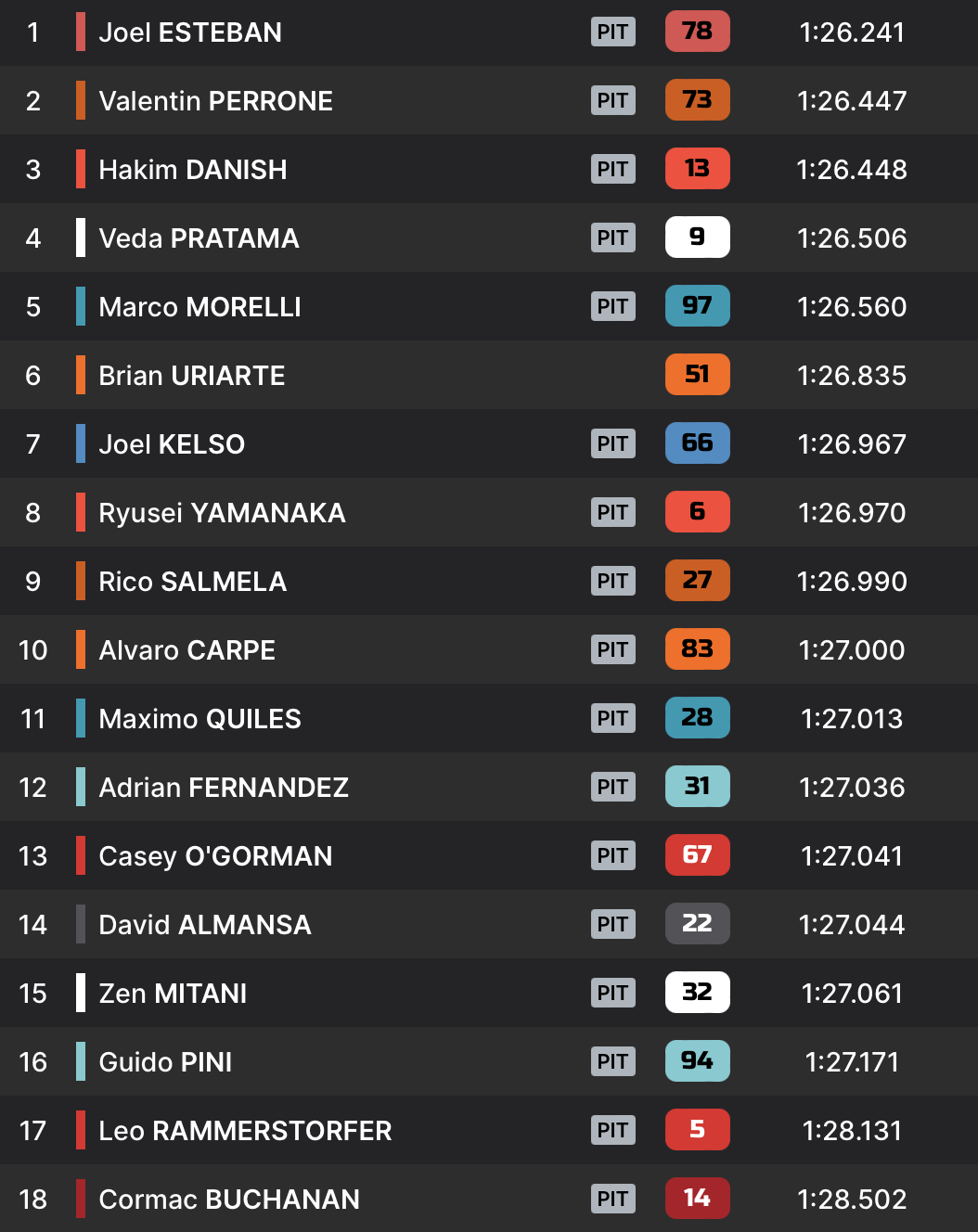Screen dimensions: 978x1232
Task: Open Casey O'GORMAN rider entry
Action: click(x=215, y=856)
